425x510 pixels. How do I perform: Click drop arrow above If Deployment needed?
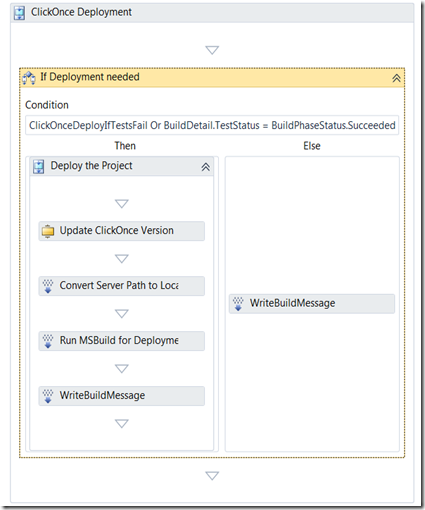pyautogui.click(x=212, y=50)
